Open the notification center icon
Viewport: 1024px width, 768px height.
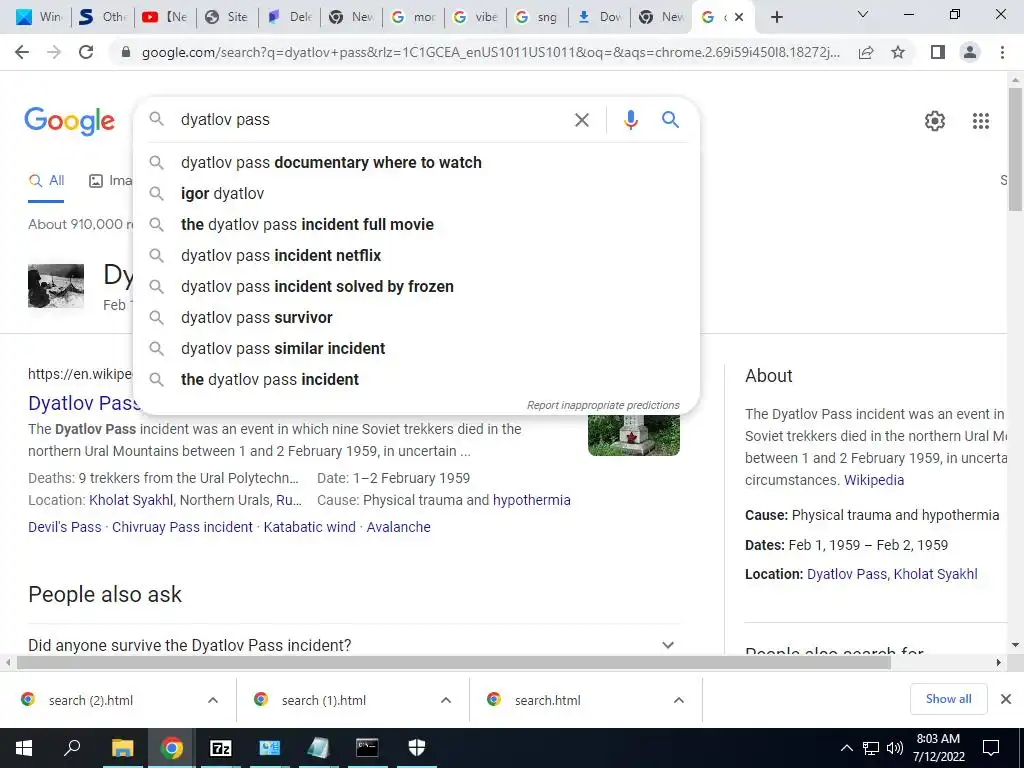pos(991,748)
